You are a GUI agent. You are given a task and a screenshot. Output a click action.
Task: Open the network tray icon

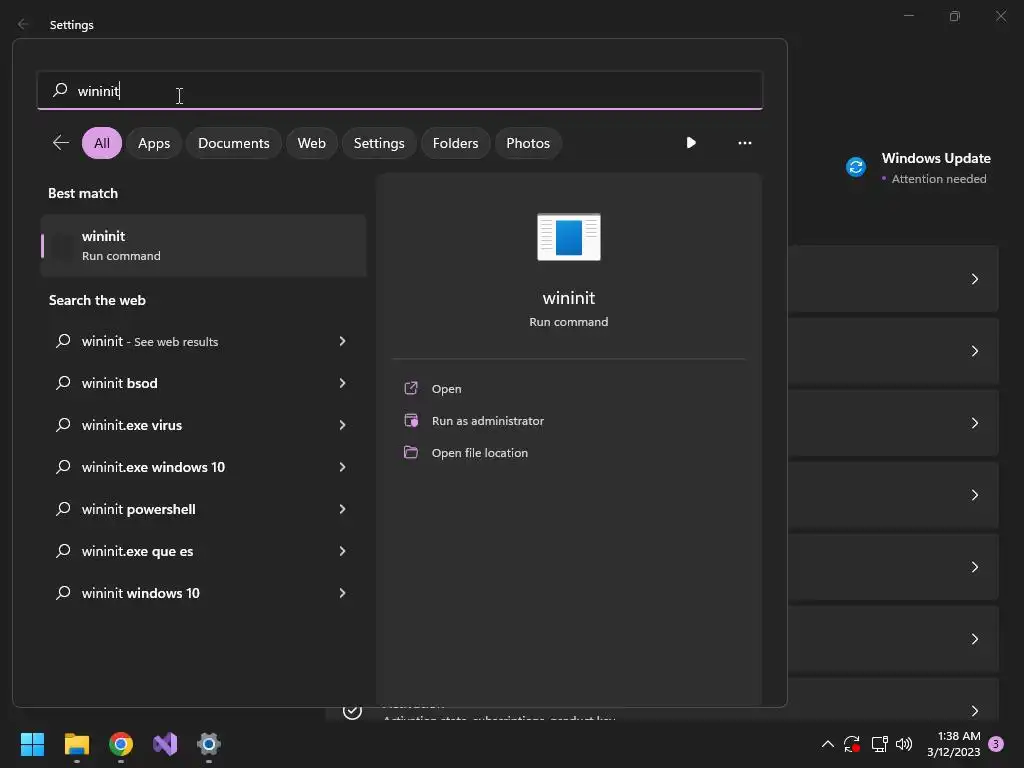pos(879,744)
